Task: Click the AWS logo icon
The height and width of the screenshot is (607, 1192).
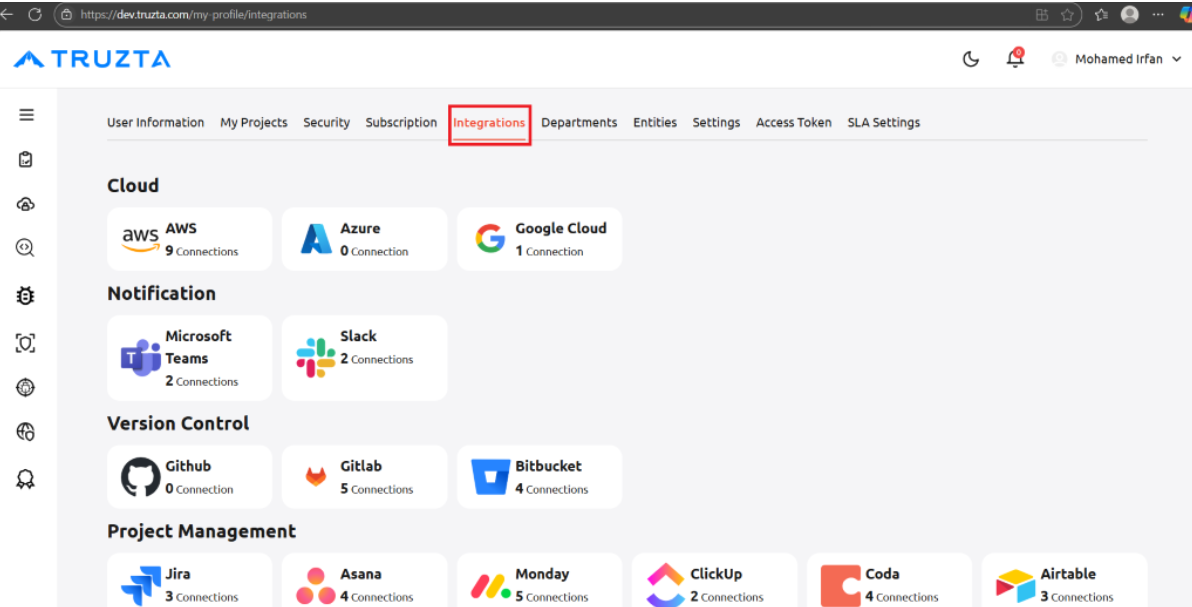Action: (141, 240)
